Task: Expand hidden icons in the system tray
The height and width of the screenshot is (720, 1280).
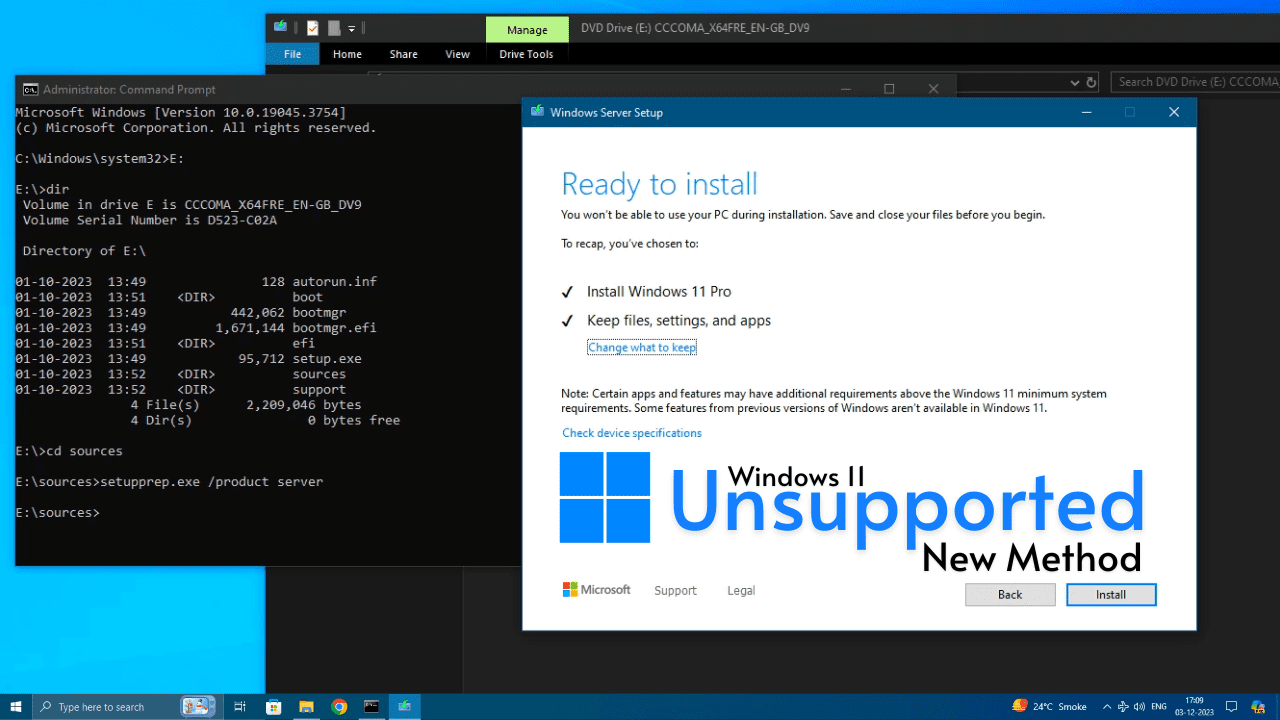Action: tap(1106, 706)
